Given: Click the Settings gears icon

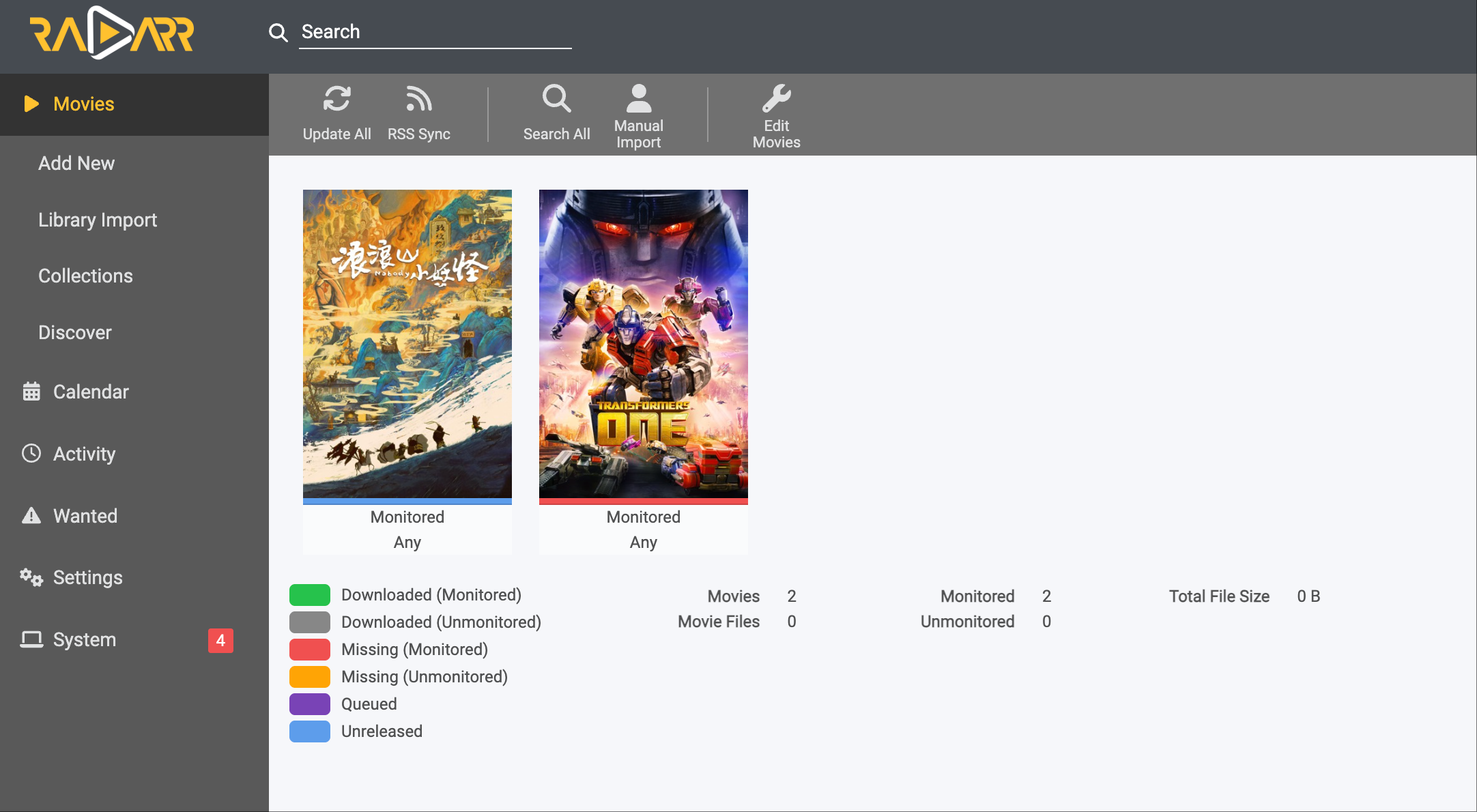Looking at the screenshot, I should click(x=31, y=577).
